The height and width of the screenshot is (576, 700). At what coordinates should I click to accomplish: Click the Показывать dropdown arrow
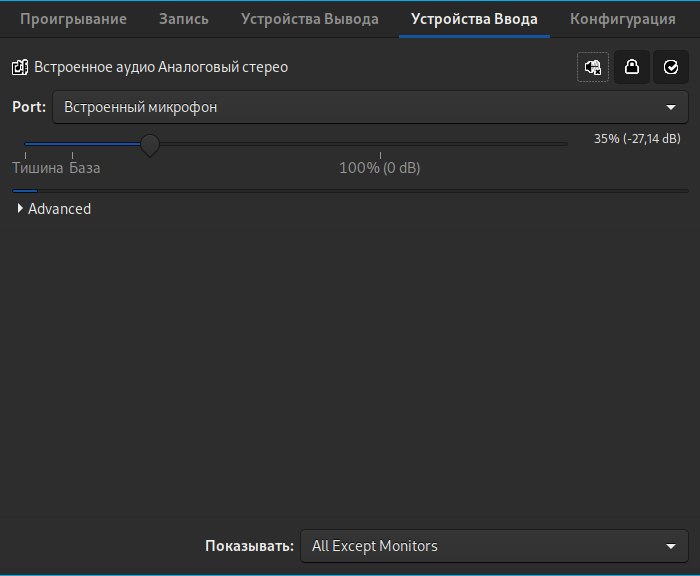point(671,546)
